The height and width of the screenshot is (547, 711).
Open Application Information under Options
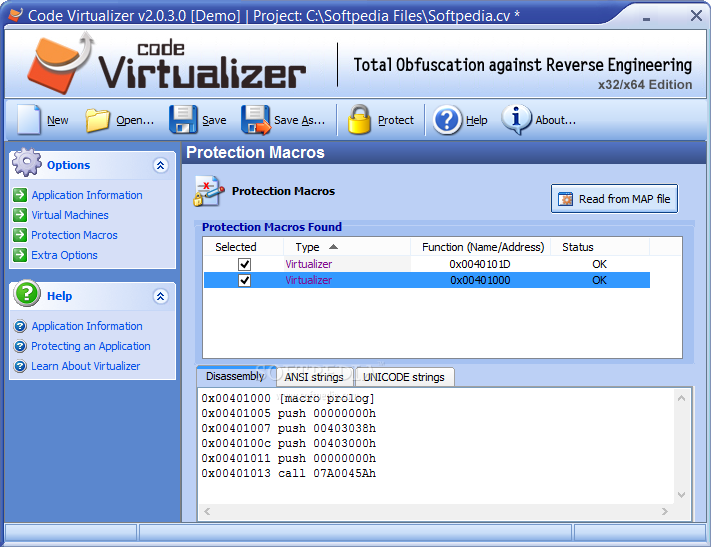[x=87, y=195]
